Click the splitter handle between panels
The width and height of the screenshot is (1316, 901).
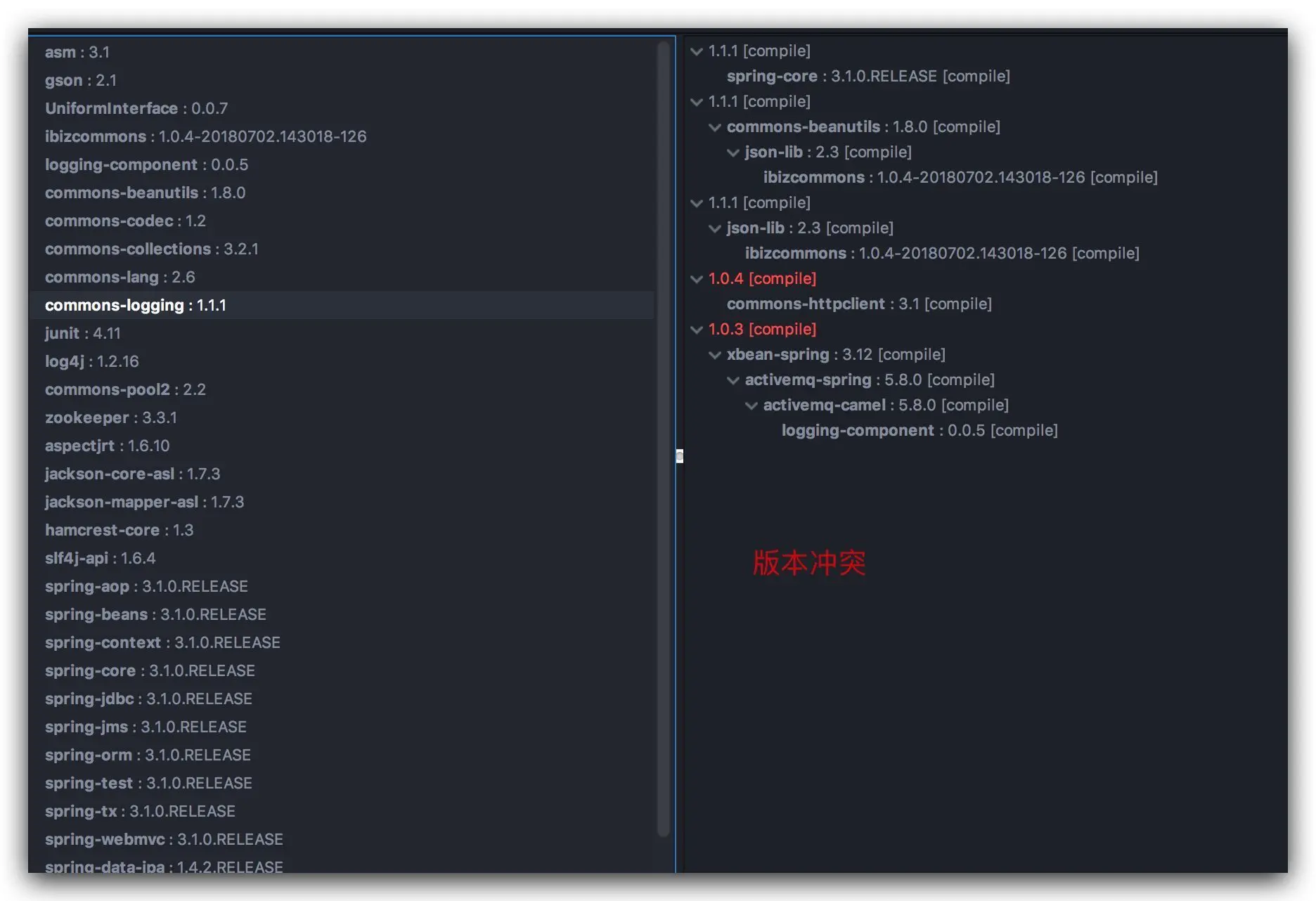[678, 457]
